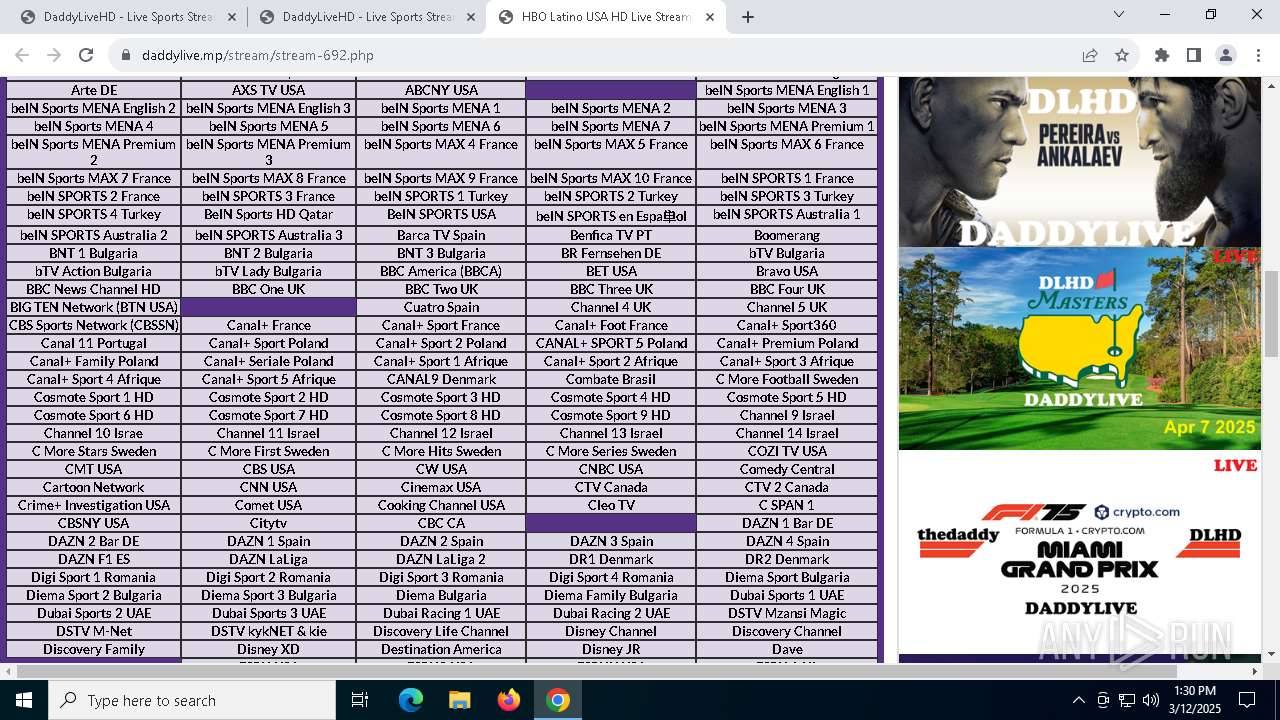This screenshot has width=1280, height=720.
Task: Open the Share this page icon
Action: pos(1090,55)
